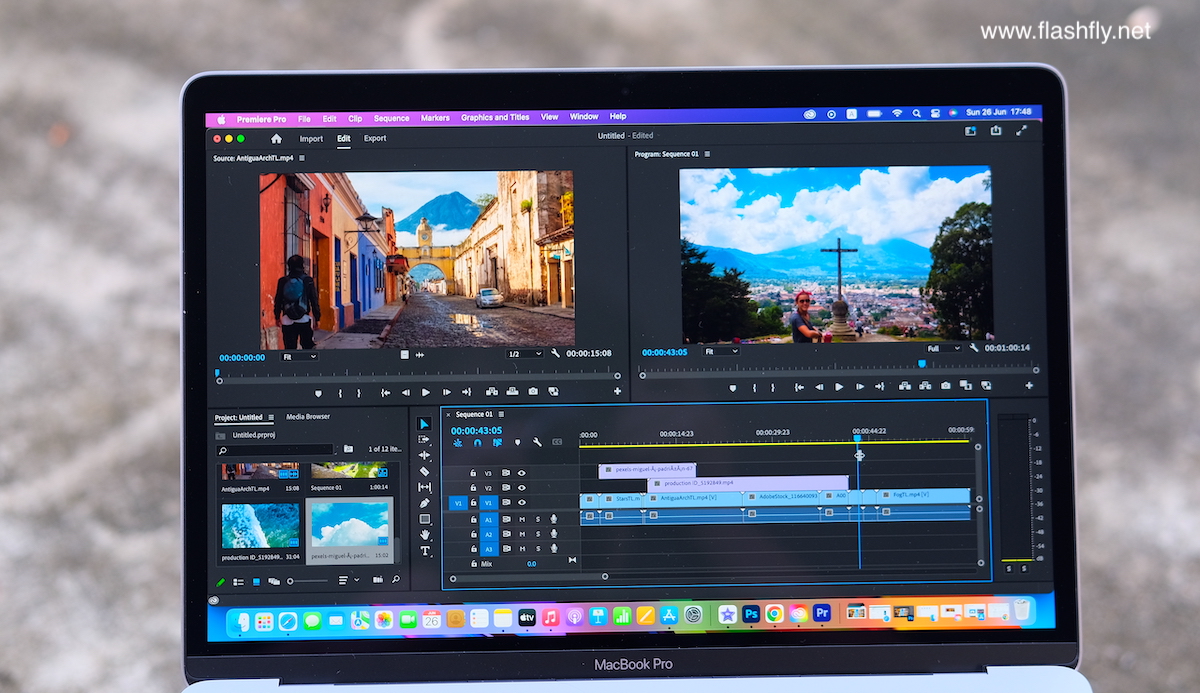Screen dimensions: 1200x693
Task: Open the Sequence menu in menu bar
Action: coord(391,118)
